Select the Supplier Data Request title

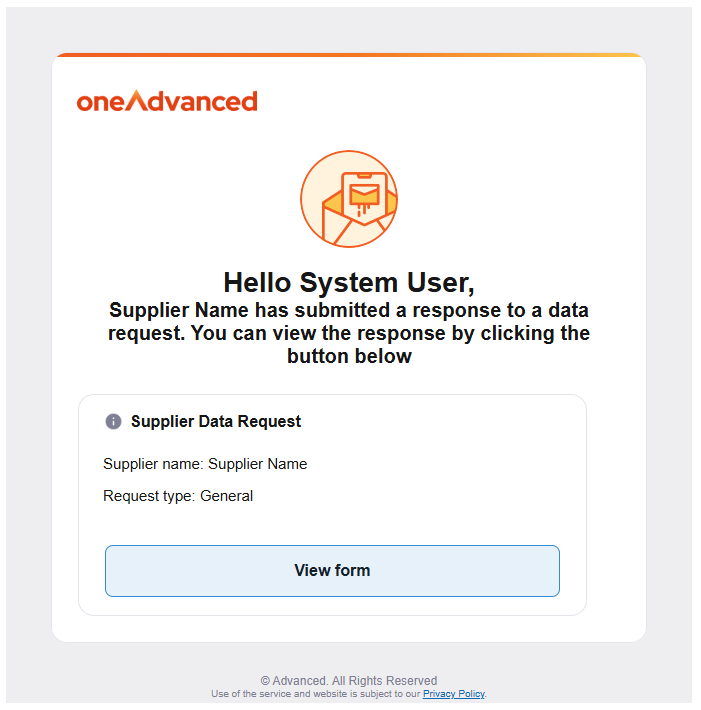(x=216, y=422)
